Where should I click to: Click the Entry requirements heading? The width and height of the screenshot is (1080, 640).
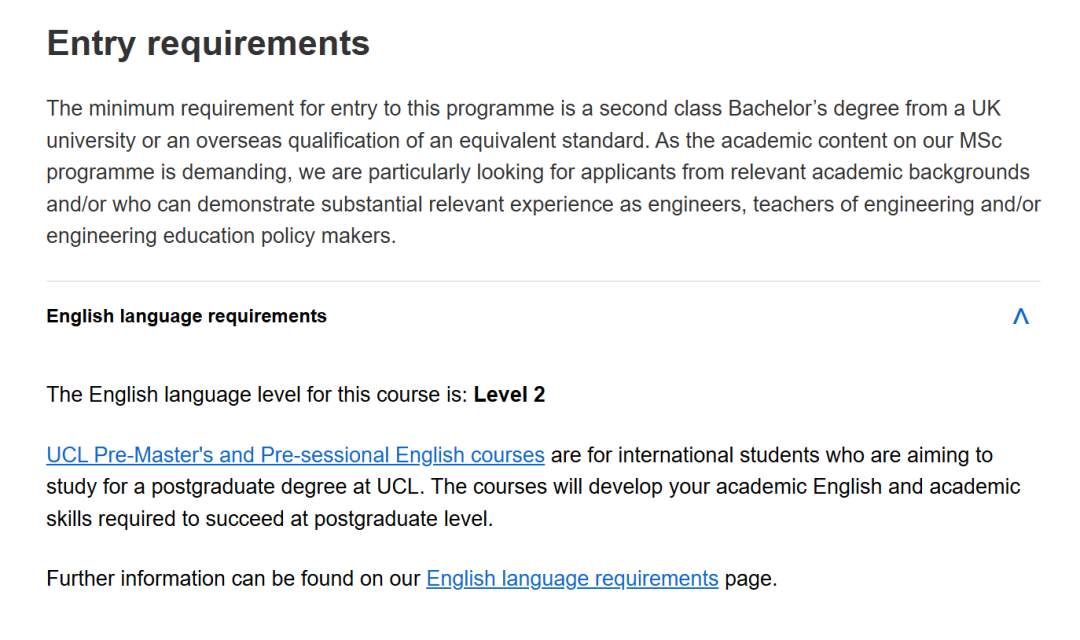tap(208, 43)
